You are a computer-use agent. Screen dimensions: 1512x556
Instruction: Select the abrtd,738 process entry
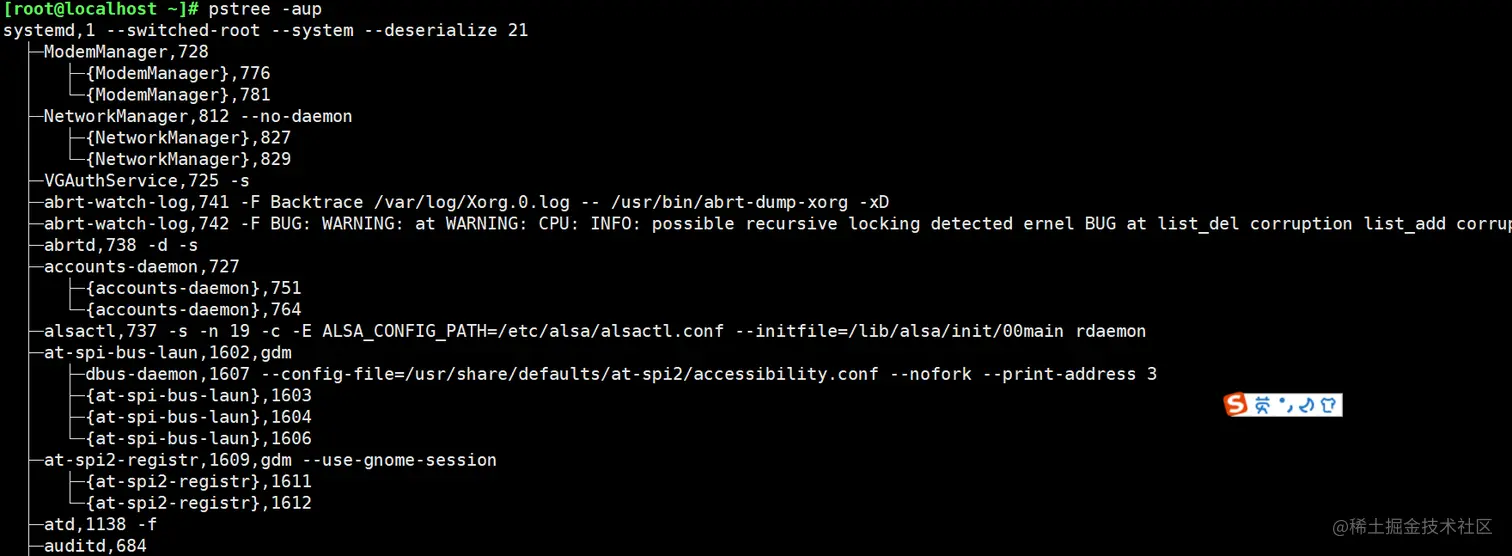pyautogui.click(x=121, y=245)
